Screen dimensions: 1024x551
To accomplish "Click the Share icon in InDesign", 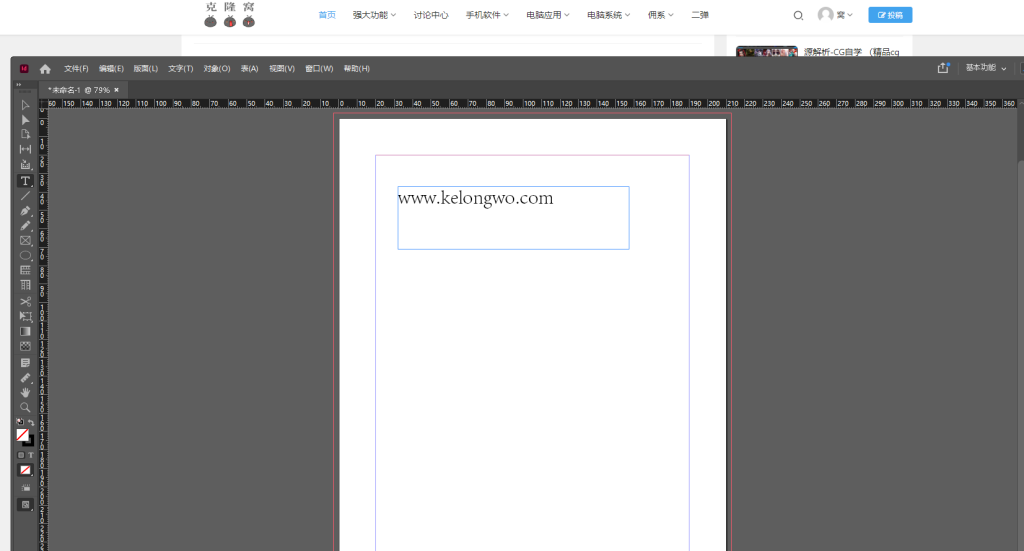I will (943, 68).
